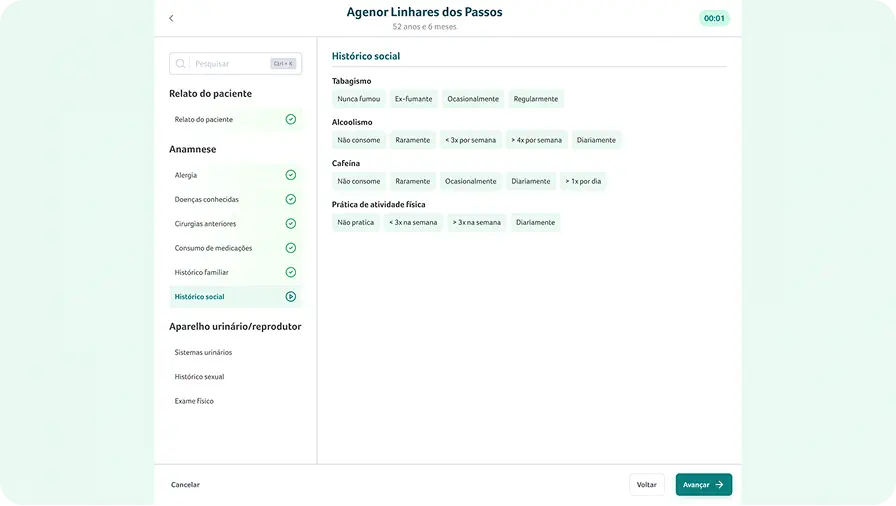Screen dimensions: 896x506
Task: Click the play icon next to Histórico social
Action: click(291, 297)
